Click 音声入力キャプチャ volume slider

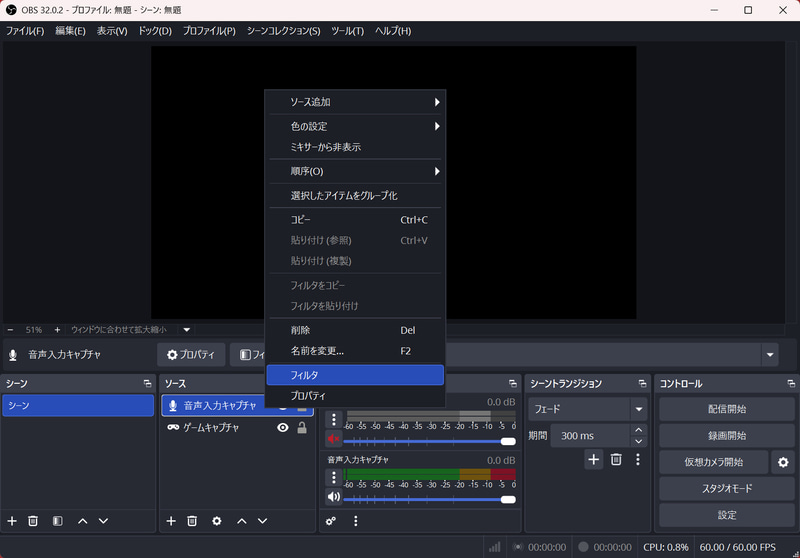(430, 499)
